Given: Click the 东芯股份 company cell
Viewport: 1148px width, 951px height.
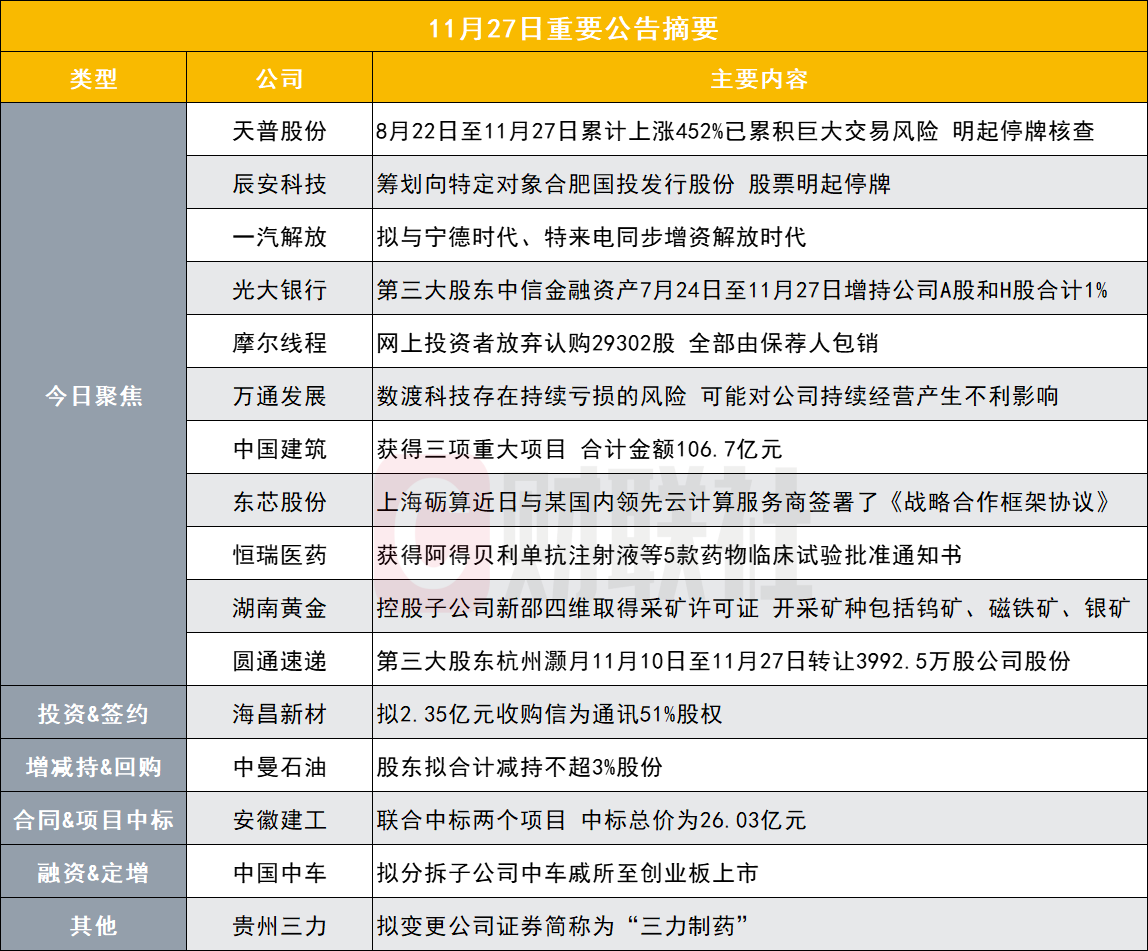Looking at the screenshot, I should point(278,502).
